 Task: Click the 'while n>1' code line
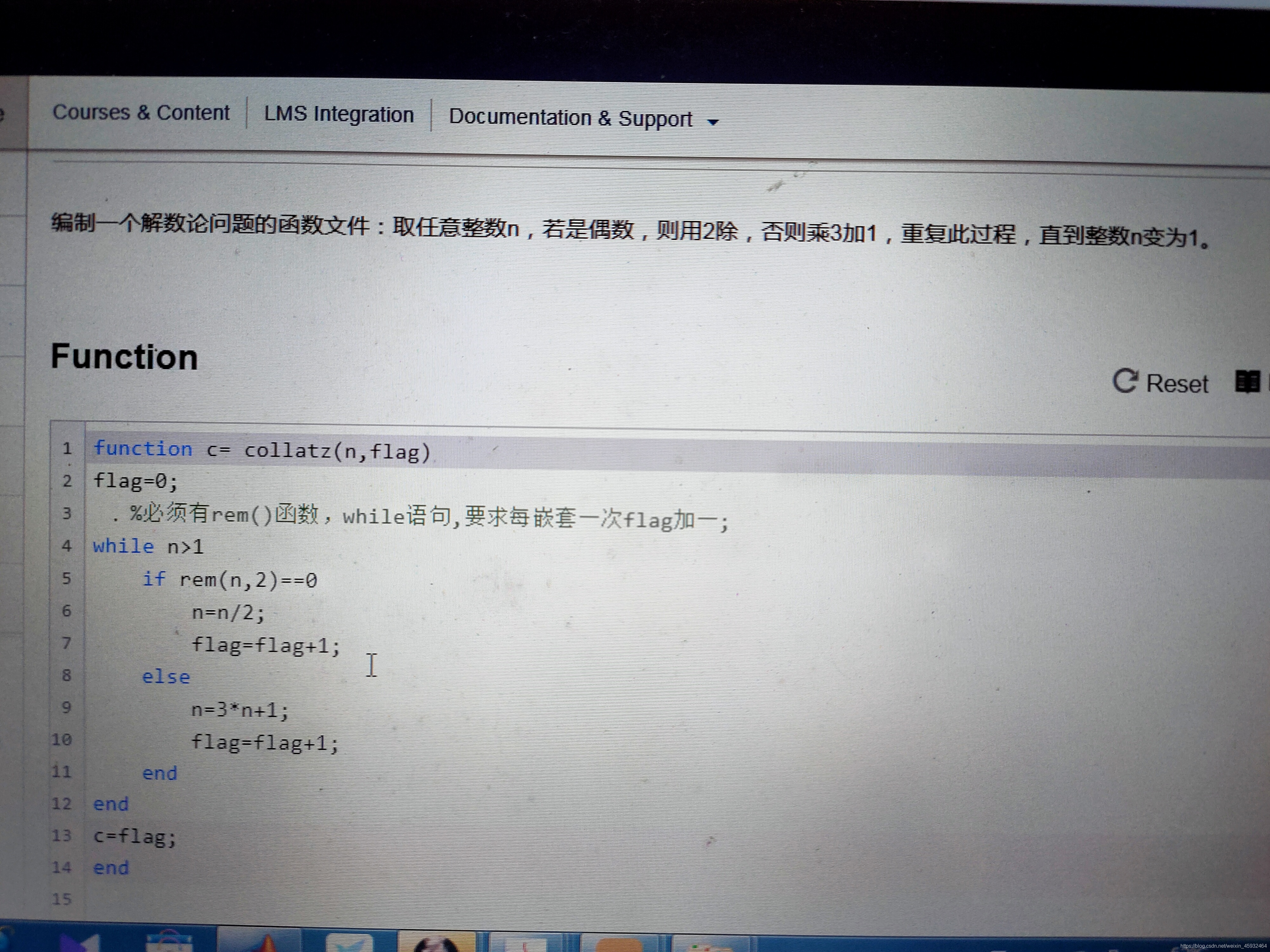point(148,546)
